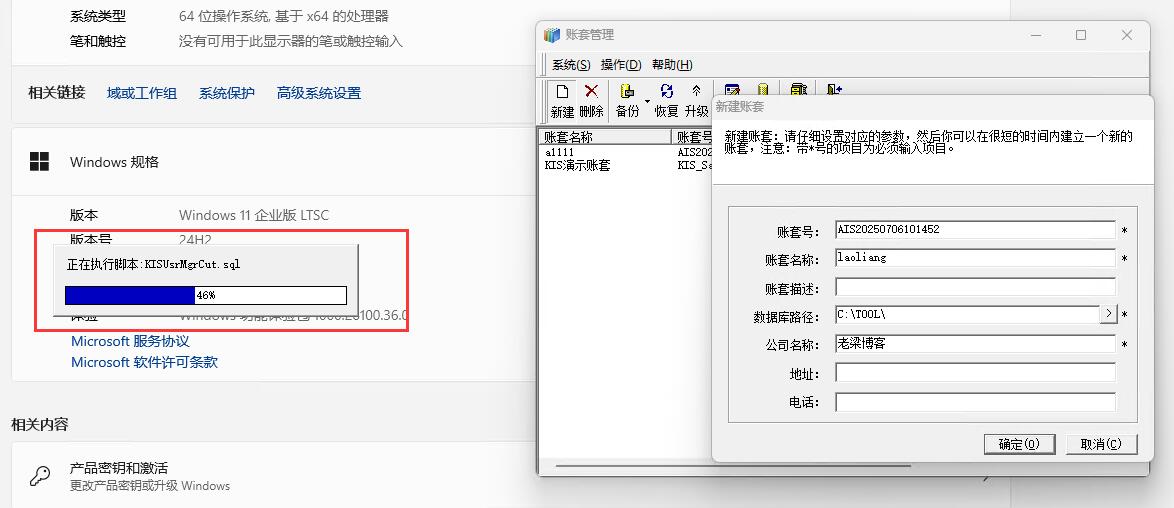Click the Windows 11 企业版 LTSC version text
This screenshot has width=1174, height=508.
tap(254, 215)
